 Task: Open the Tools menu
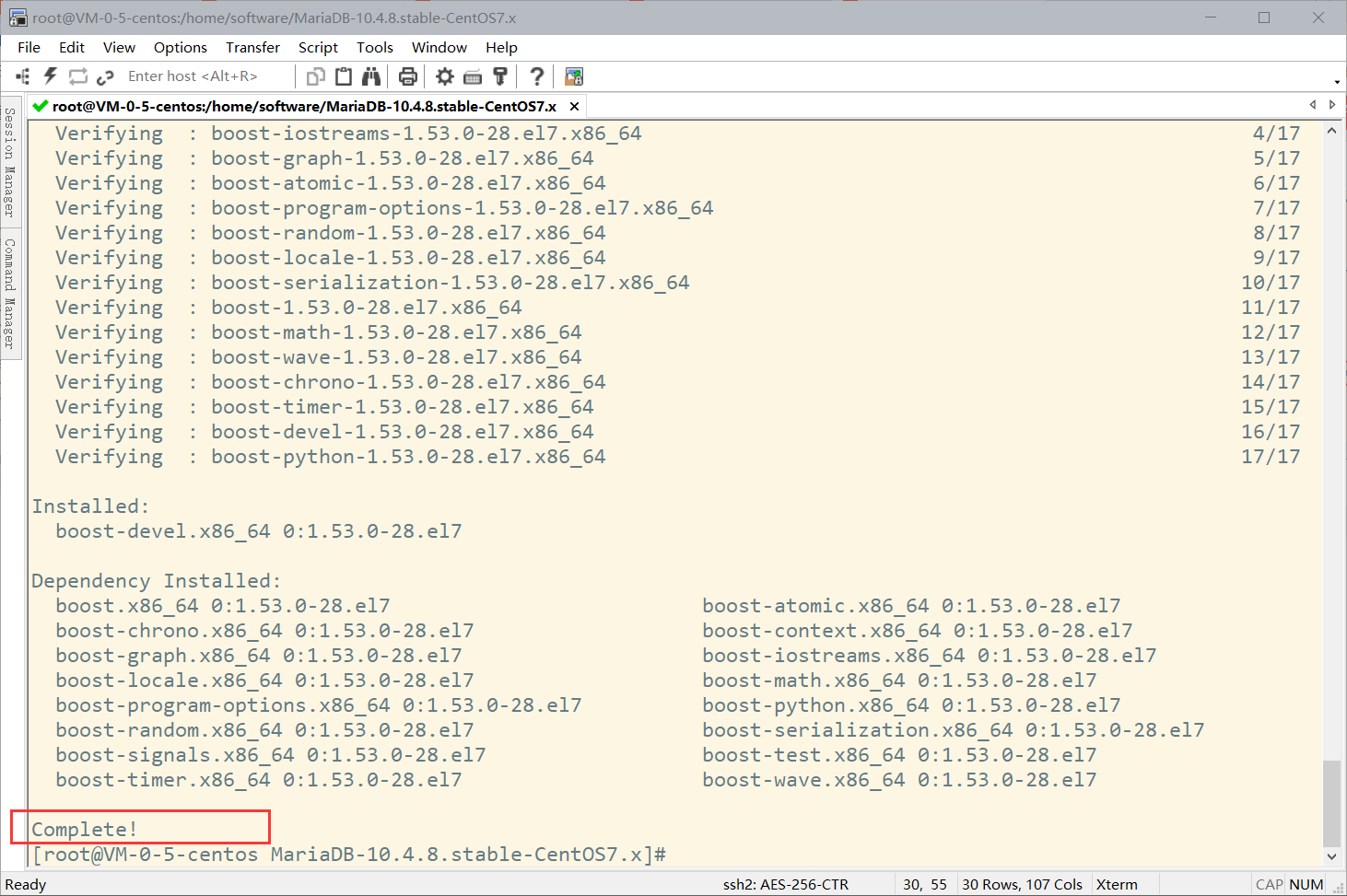click(375, 47)
